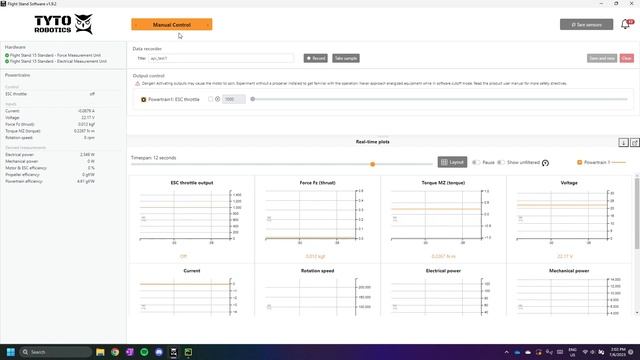Open the Windows Start menu
640x360 pixels.
tap(11, 352)
